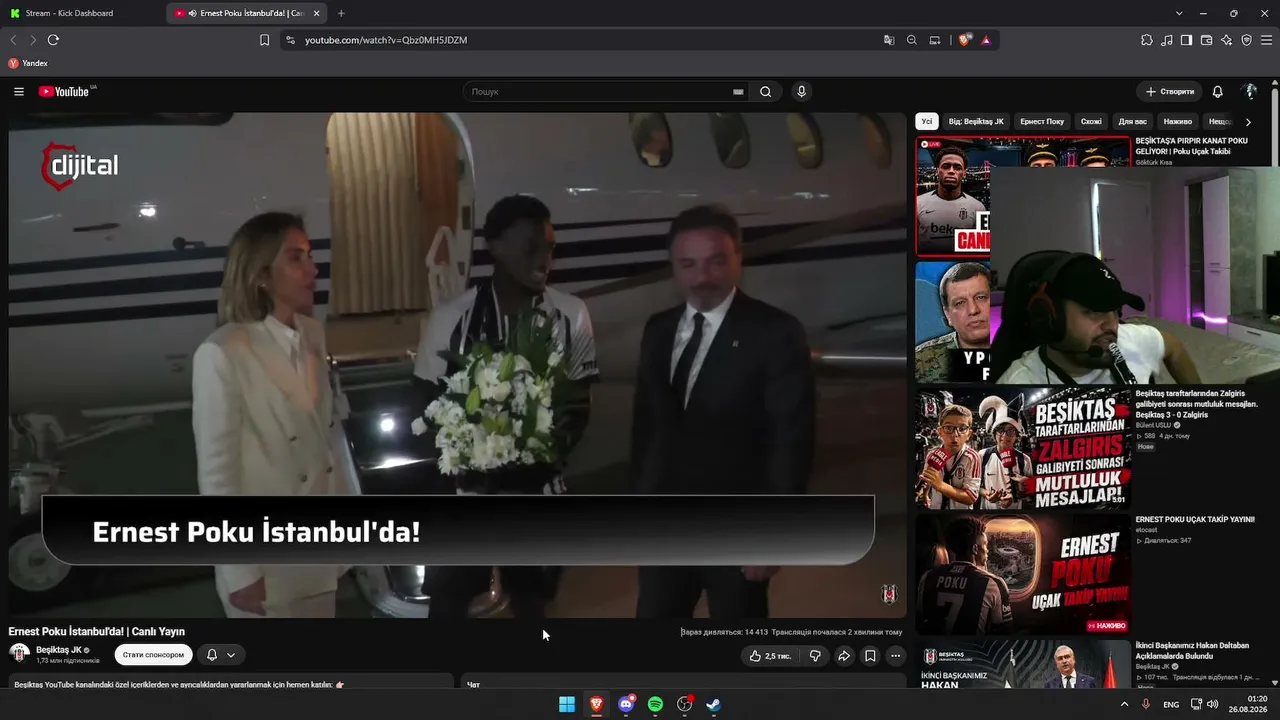Click the browser address bar URL

(x=386, y=40)
